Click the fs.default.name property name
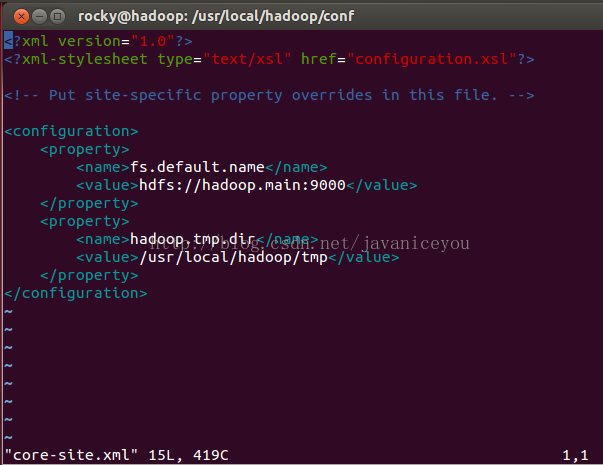603x465 pixels. coord(197,167)
